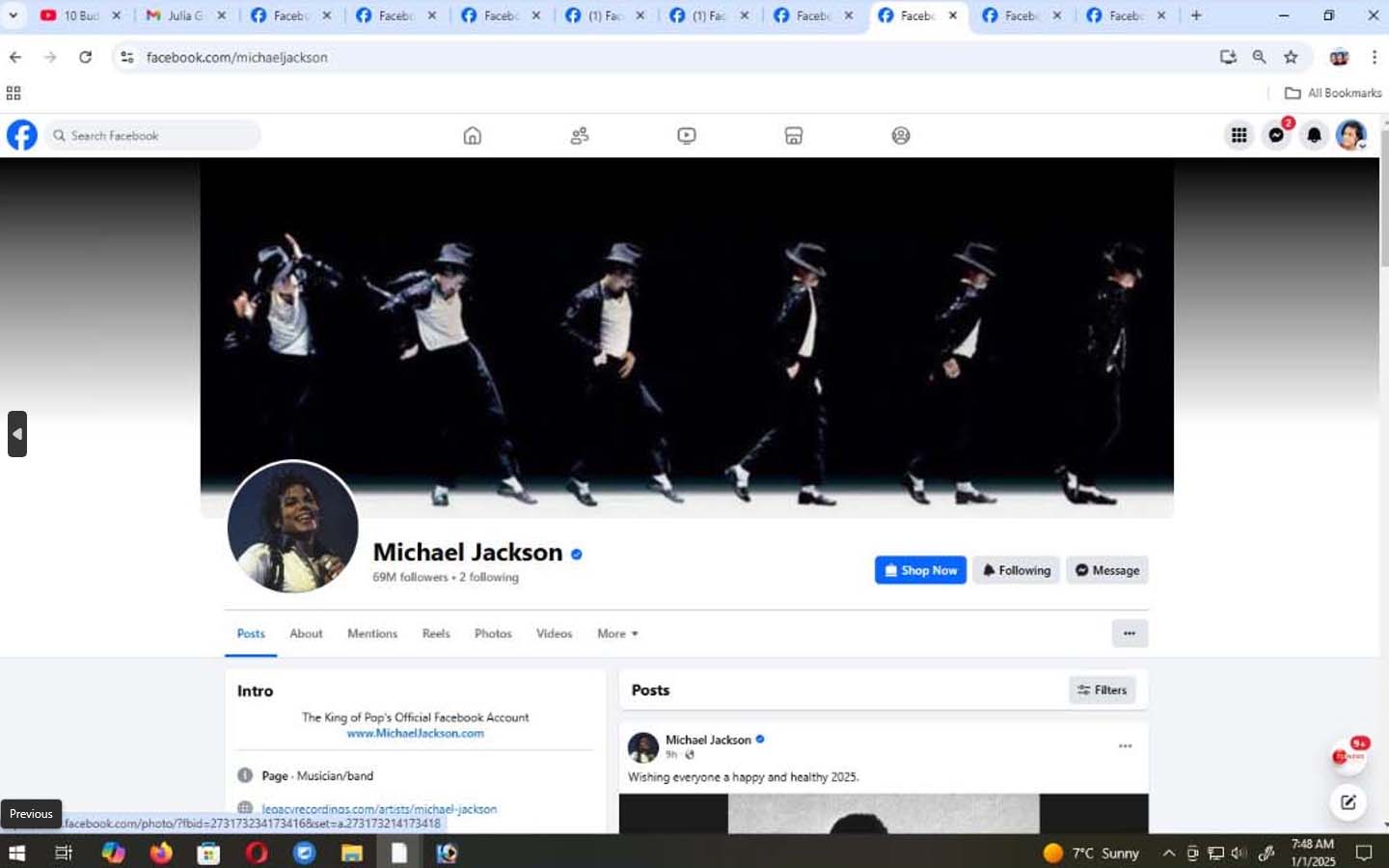
Task: Show hidden system tray icons chevron
Action: 1168,853
